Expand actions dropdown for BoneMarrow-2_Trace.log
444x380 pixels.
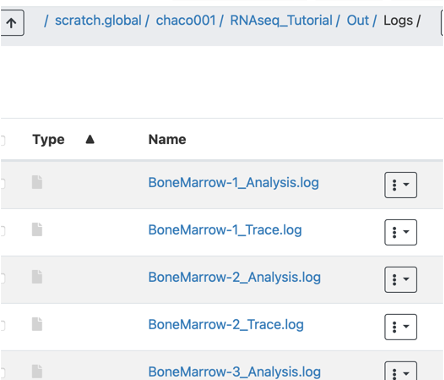pos(400,327)
